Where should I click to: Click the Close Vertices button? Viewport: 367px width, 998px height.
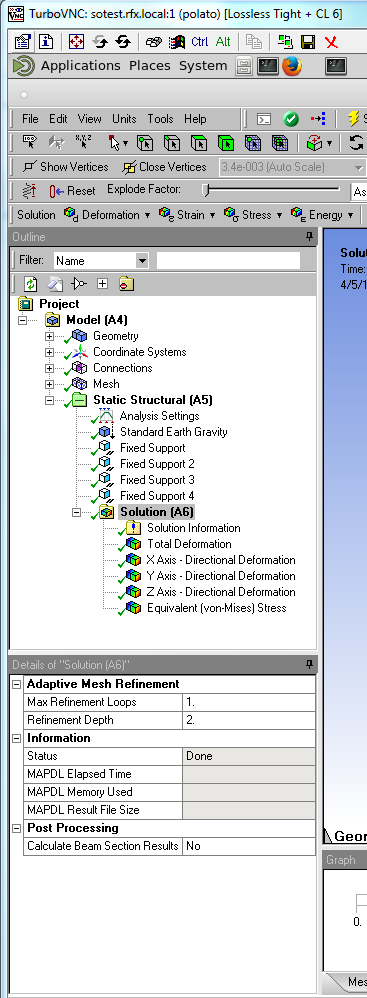click(165, 167)
